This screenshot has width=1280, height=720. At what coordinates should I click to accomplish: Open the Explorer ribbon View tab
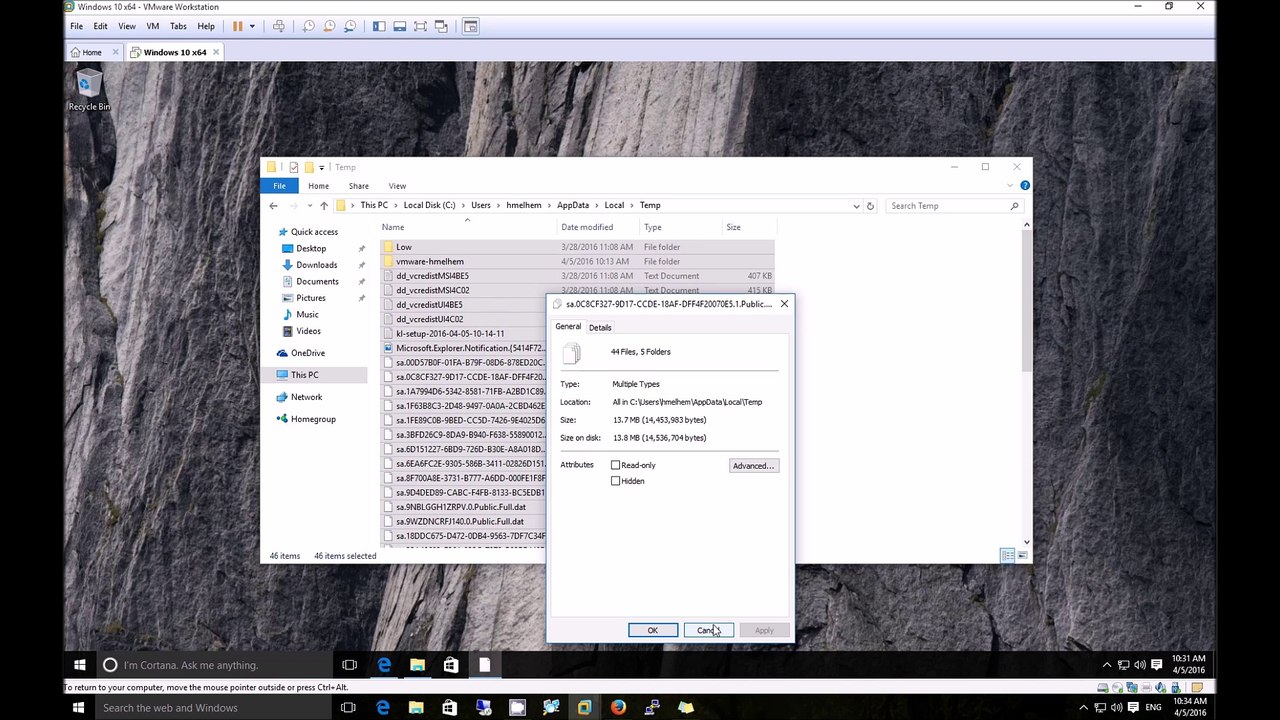pos(397,186)
